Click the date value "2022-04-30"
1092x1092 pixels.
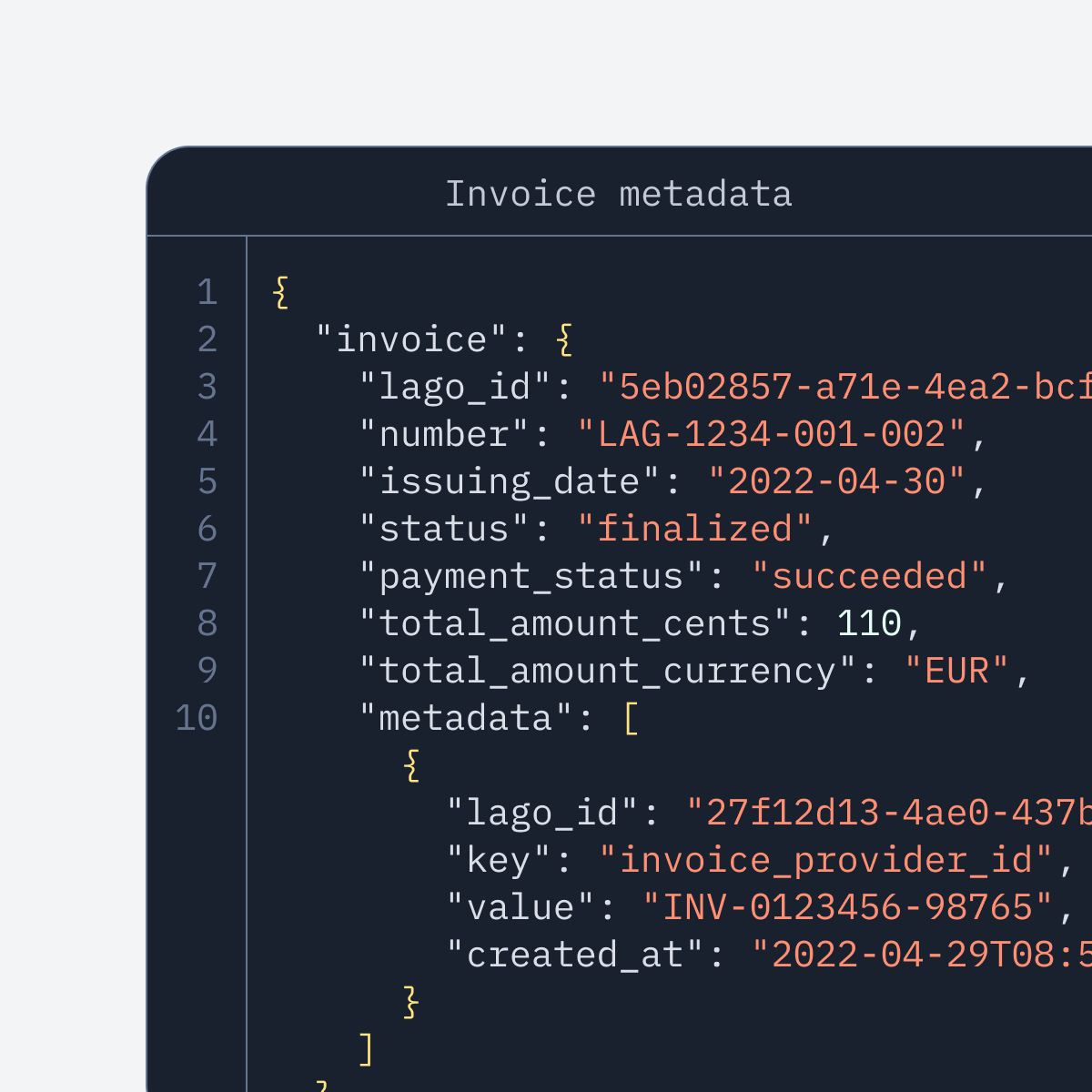pyautogui.click(x=837, y=481)
